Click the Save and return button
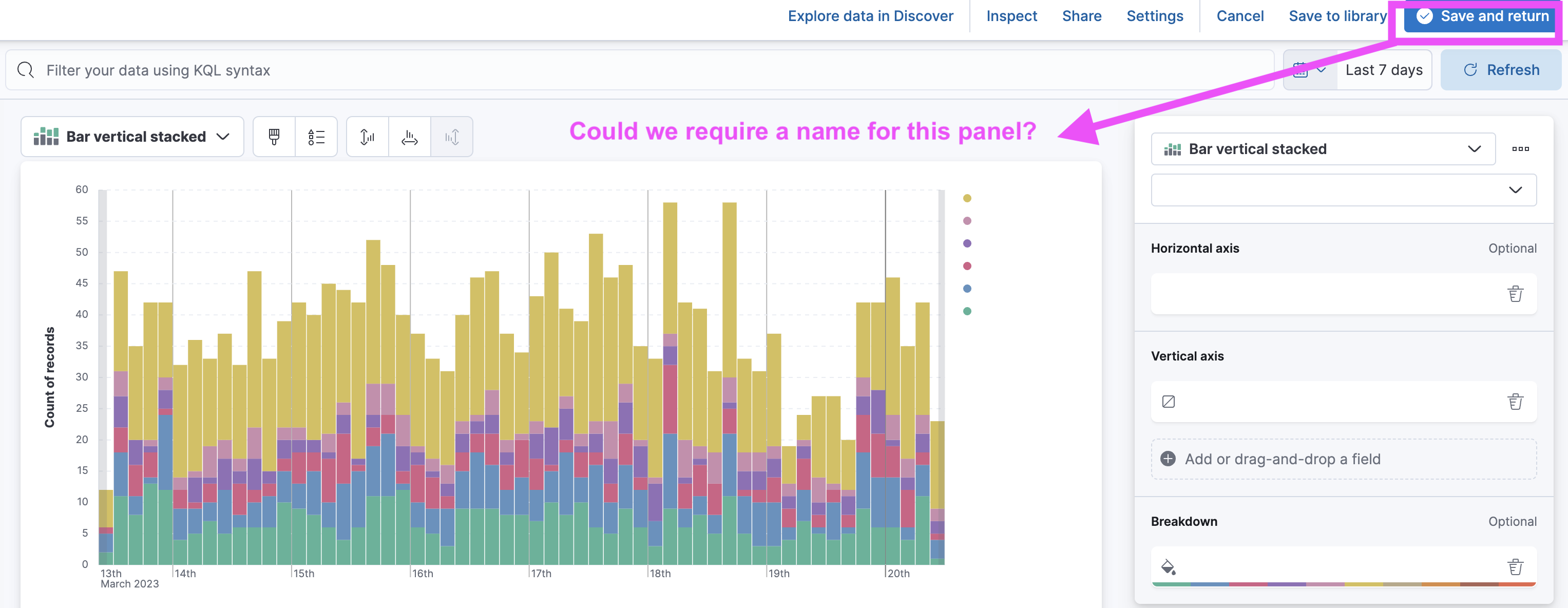Image resolution: width=1568 pixels, height=608 pixels. pyautogui.click(x=1479, y=16)
